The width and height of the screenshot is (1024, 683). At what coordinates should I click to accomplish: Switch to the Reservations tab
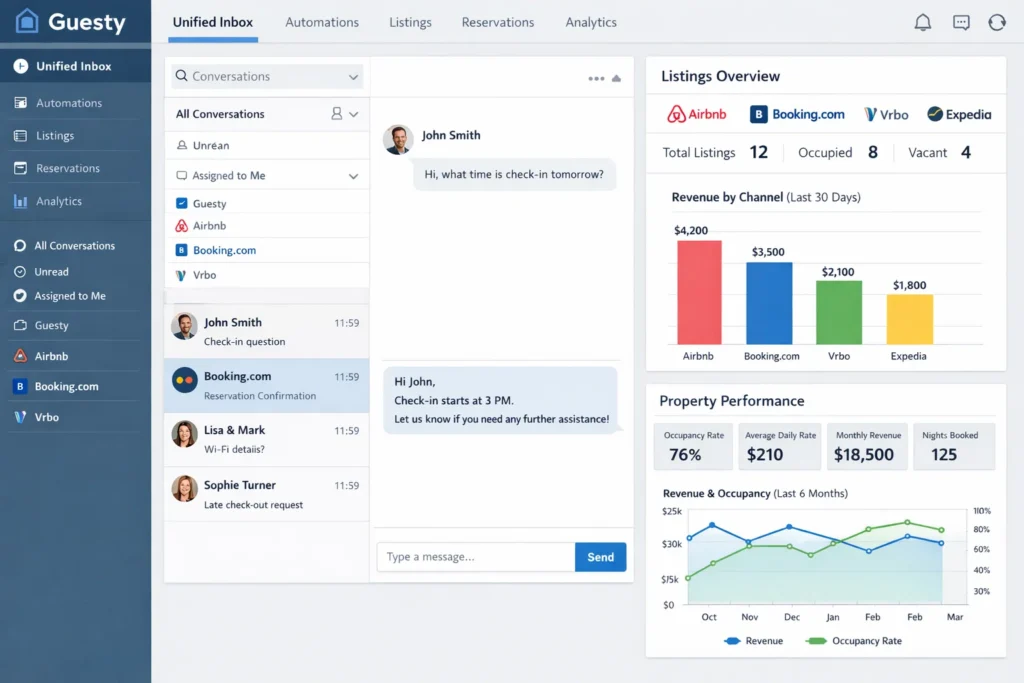point(497,21)
